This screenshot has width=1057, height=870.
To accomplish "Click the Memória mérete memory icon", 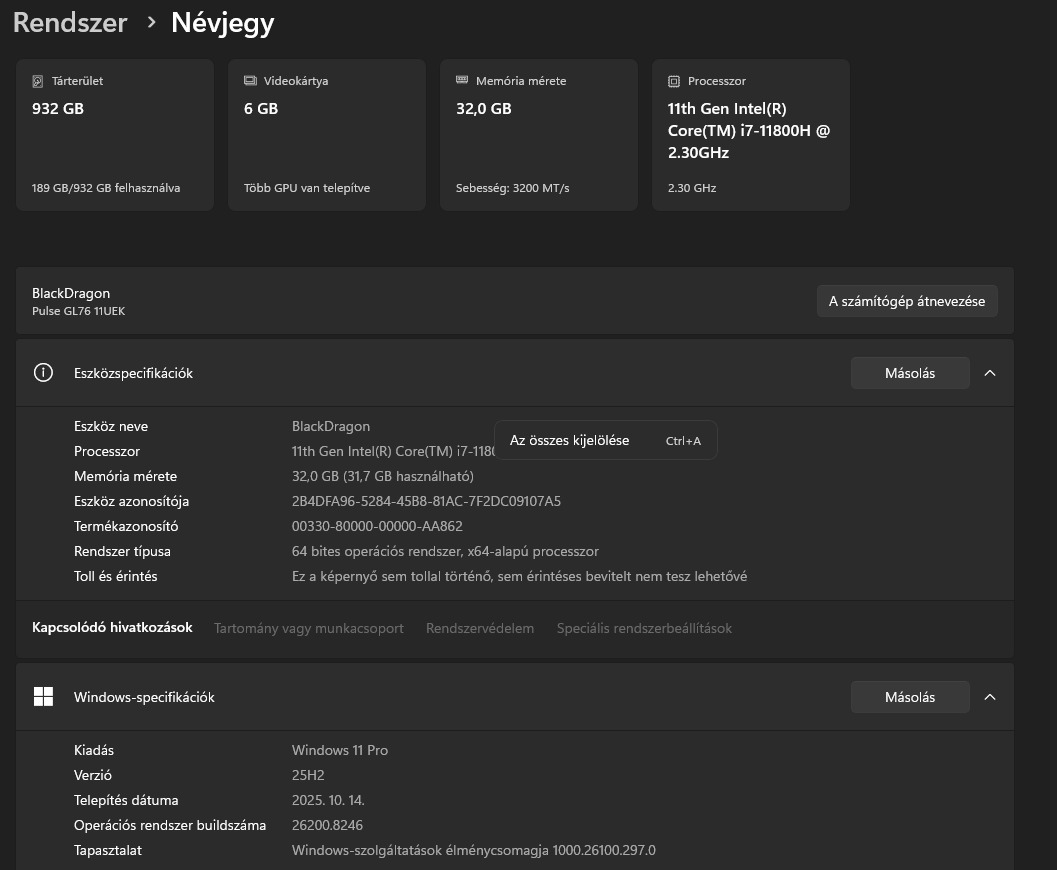I will [462, 81].
